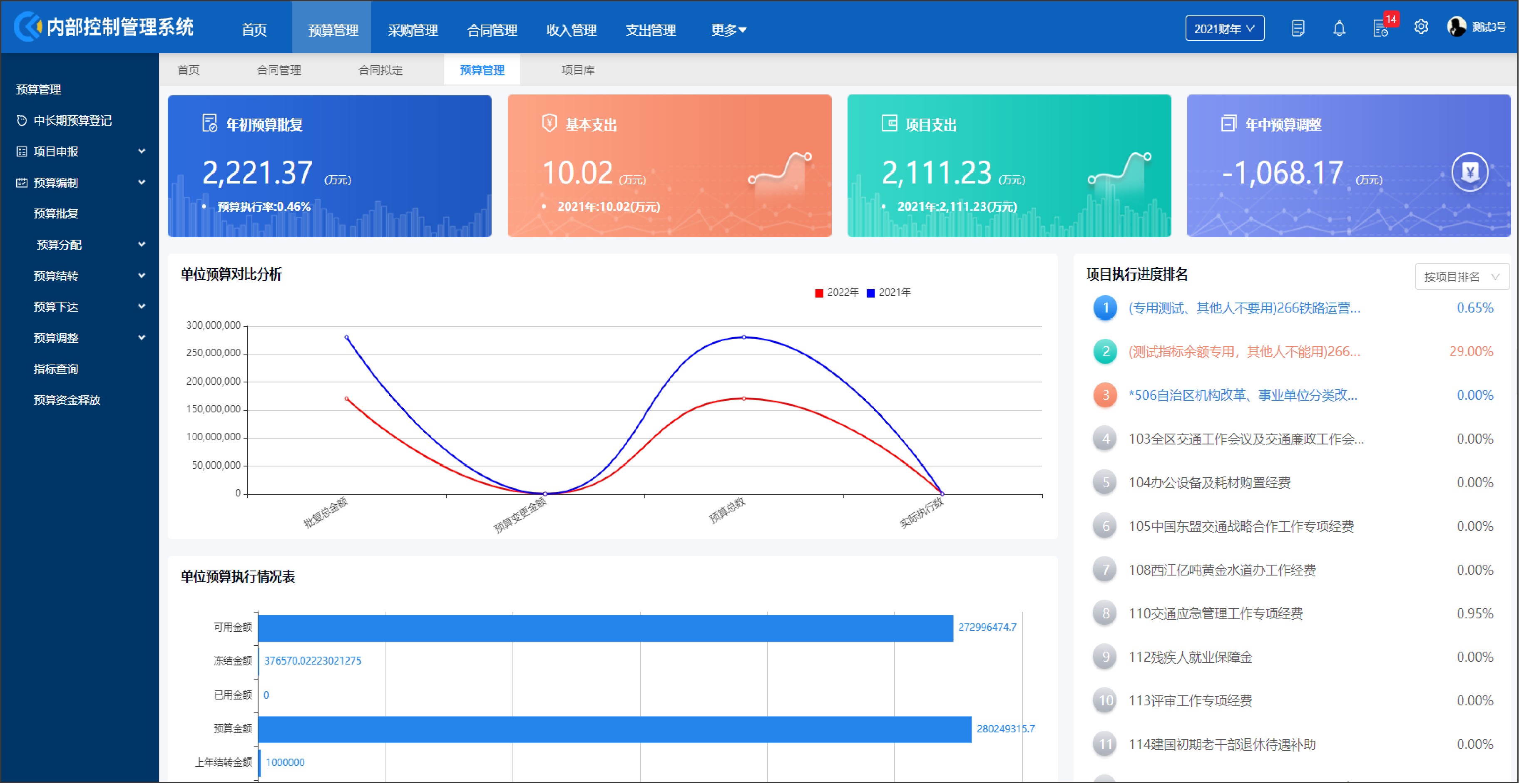
Task: Expand the 预算分配 submenu
Action: point(142,245)
